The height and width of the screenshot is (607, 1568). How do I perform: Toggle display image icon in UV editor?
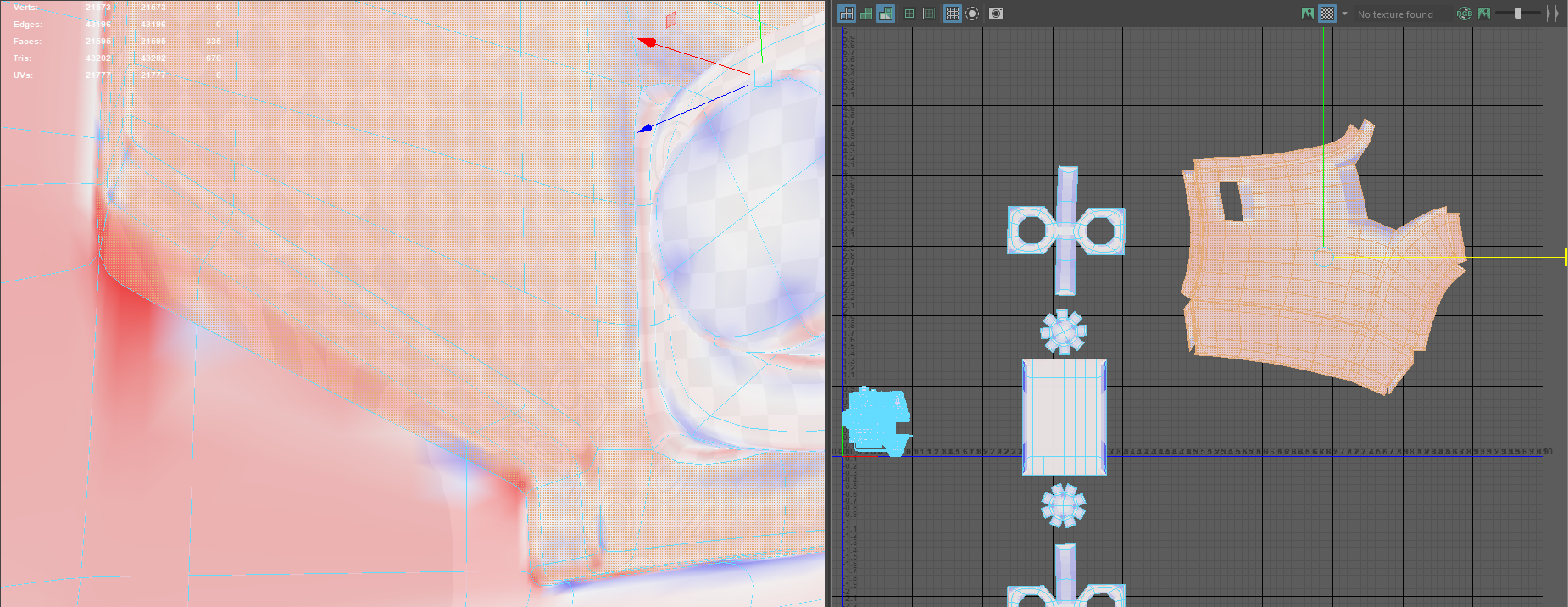tap(1308, 14)
